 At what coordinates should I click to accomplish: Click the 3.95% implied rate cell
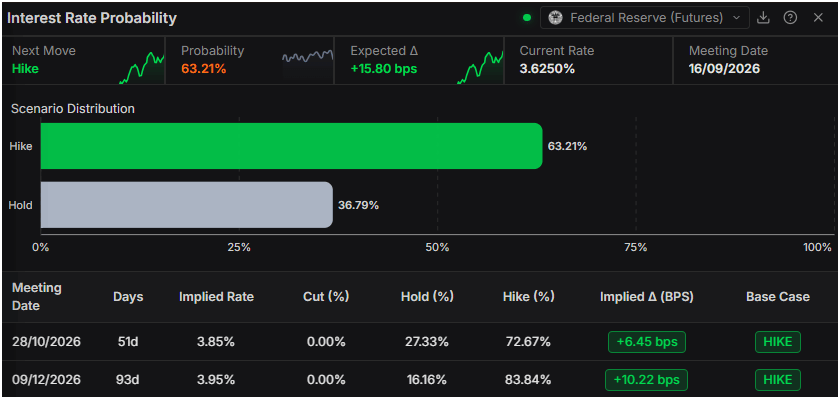(216, 380)
